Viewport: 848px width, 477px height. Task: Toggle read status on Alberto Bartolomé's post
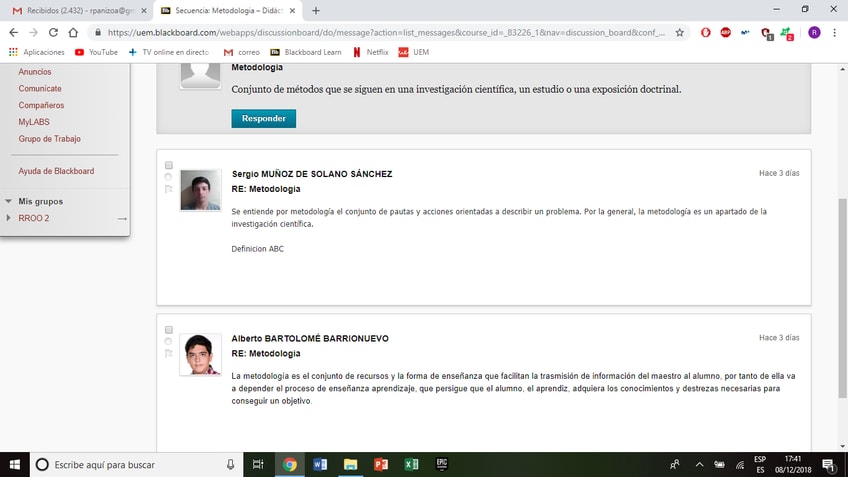click(168, 341)
